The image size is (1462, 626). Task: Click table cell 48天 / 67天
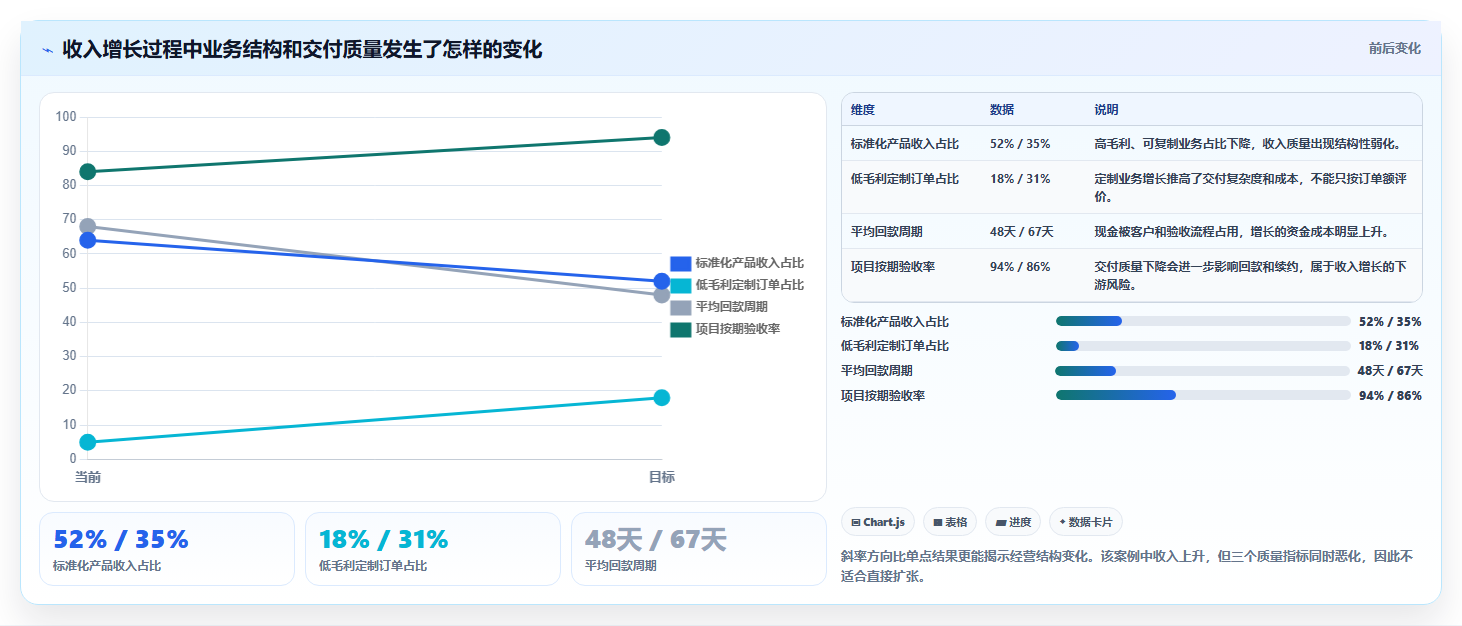click(x=1022, y=232)
